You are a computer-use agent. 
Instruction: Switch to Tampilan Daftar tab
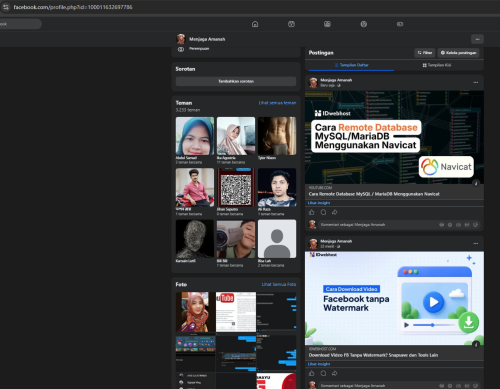pos(351,65)
